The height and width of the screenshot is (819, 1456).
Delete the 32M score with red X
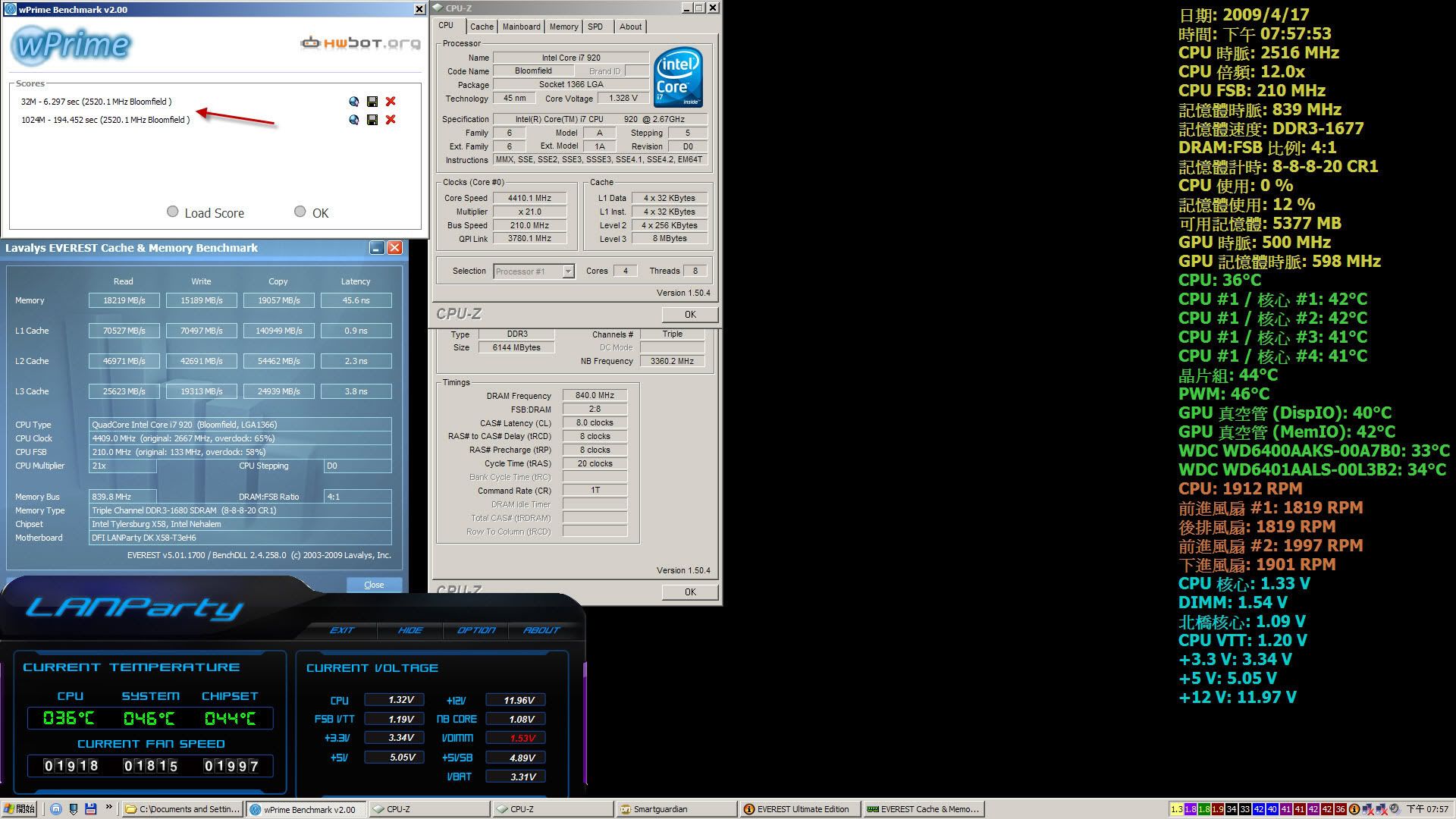coord(391,102)
